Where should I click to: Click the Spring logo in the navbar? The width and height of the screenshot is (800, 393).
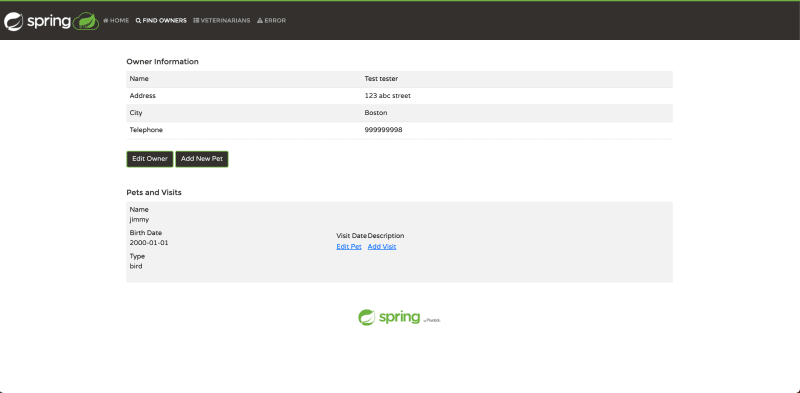click(x=37, y=21)
